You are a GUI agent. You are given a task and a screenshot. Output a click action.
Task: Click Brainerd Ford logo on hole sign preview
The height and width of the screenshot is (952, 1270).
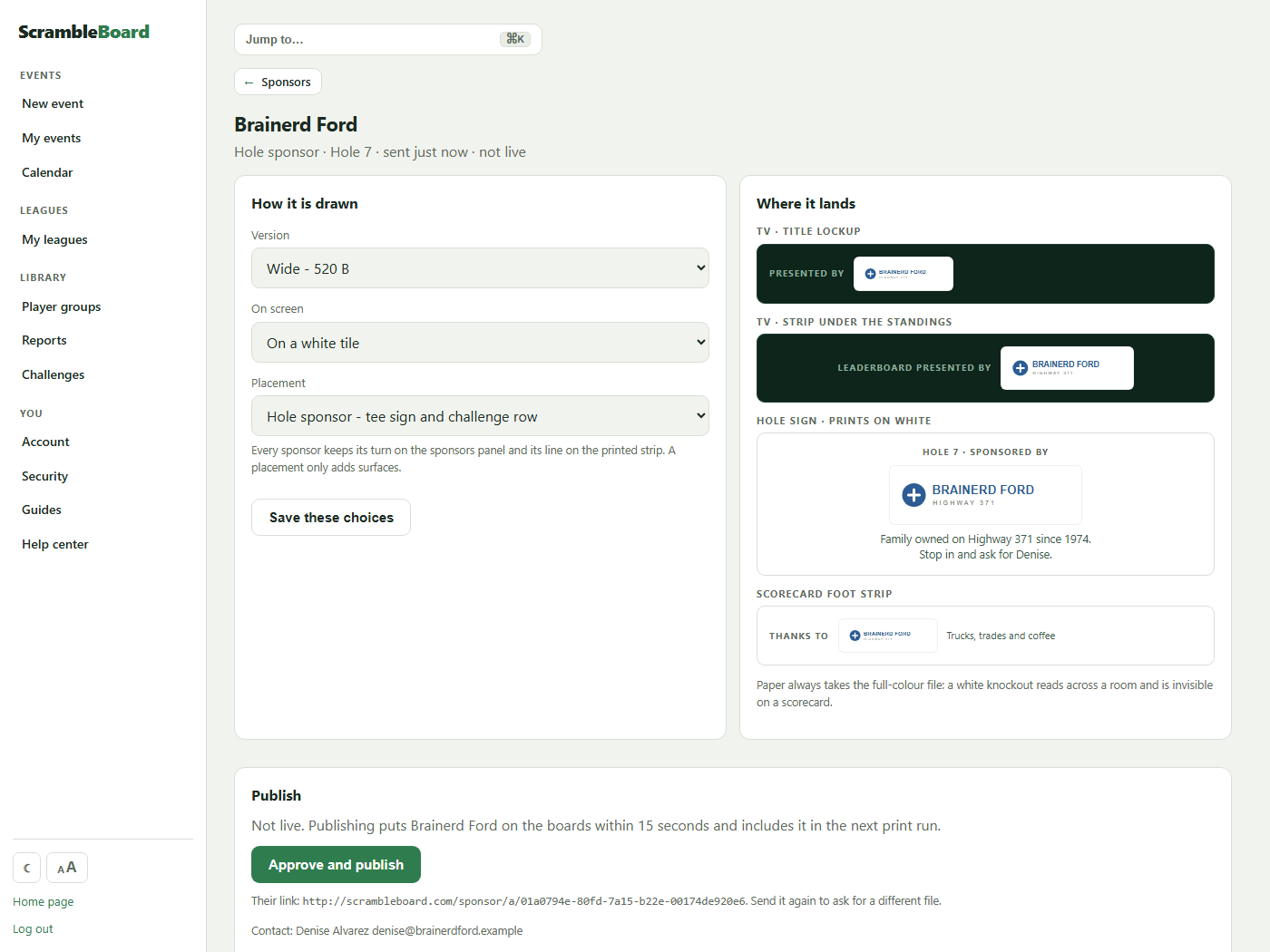click(x=985, y=495)
